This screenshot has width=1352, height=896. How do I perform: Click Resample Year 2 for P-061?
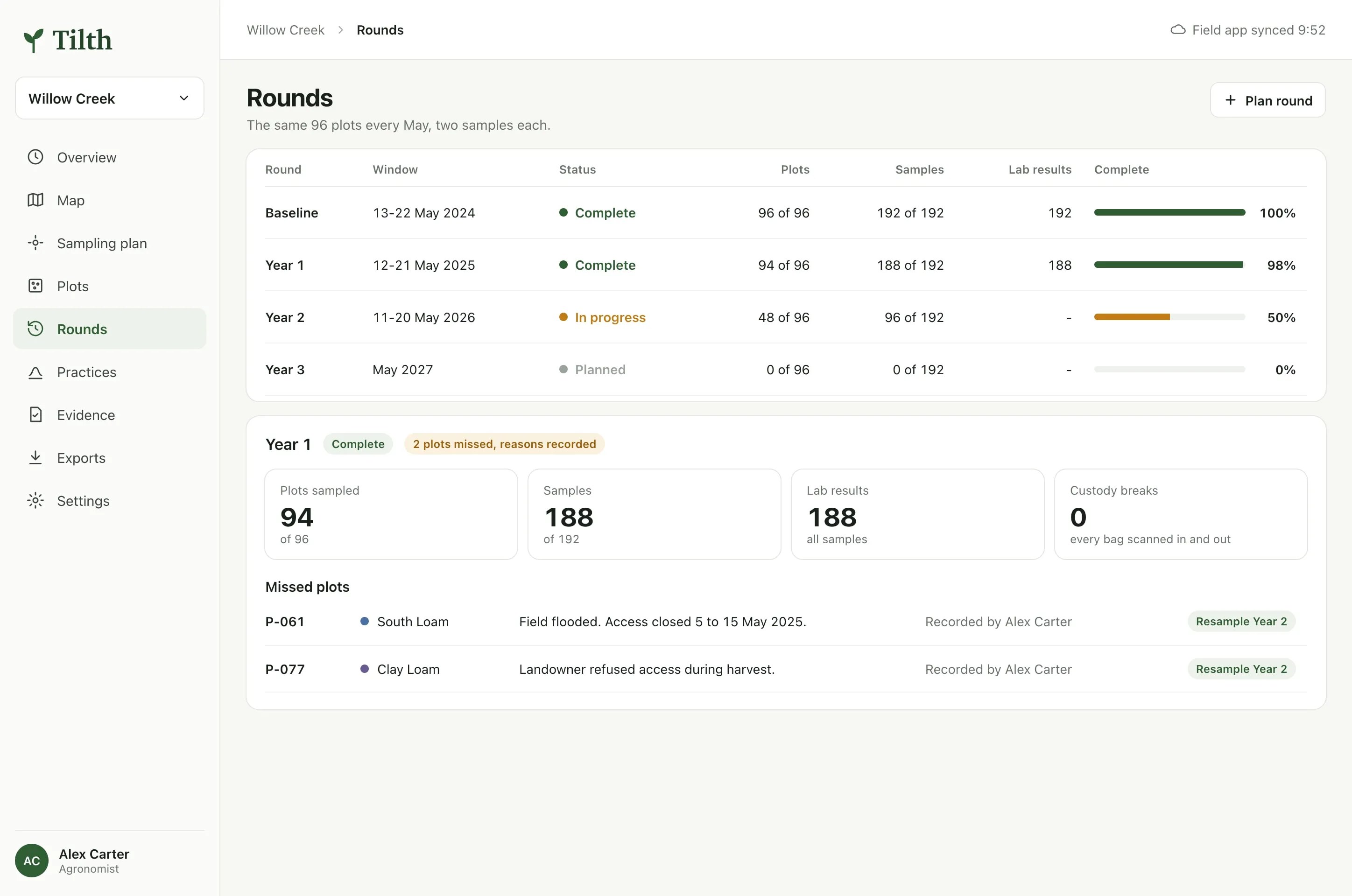tap(1241, 621)
